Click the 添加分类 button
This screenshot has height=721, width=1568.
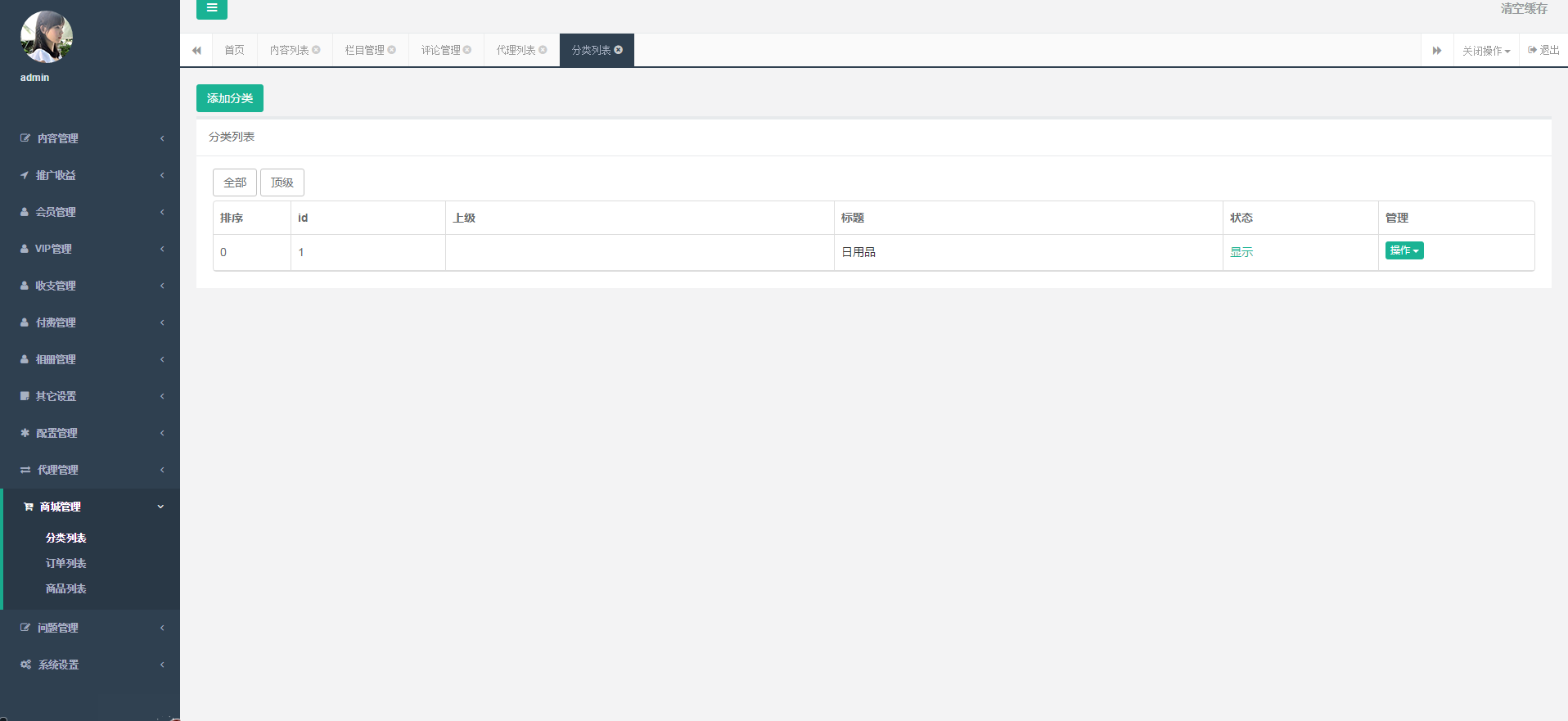click(x=229, y=98)
